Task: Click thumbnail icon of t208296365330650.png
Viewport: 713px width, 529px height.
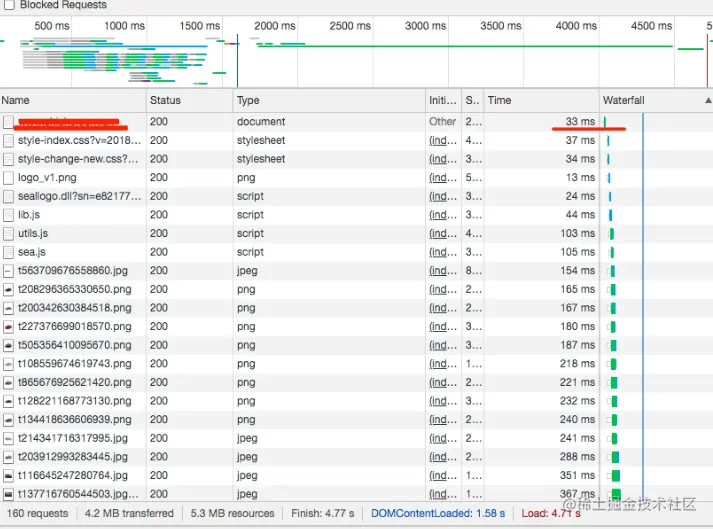Action: (8, 290)
